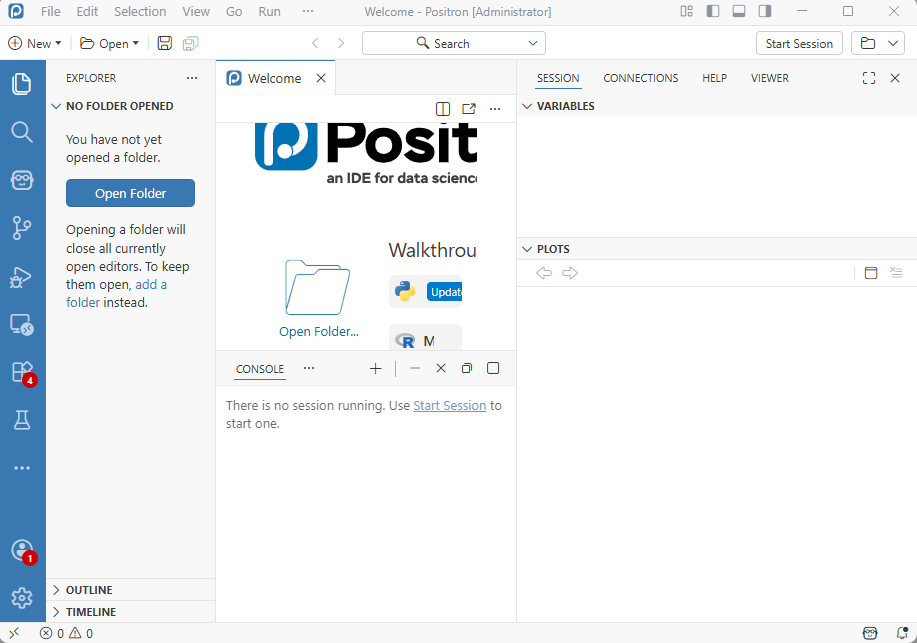Click the Search command center field

point(453,44)
